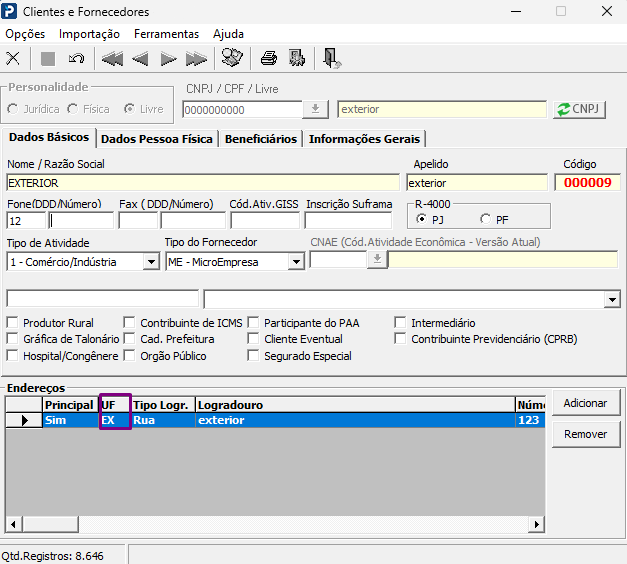This screenshot has height=564, width=627.
Task: Go to the first record
Action: 112,59
